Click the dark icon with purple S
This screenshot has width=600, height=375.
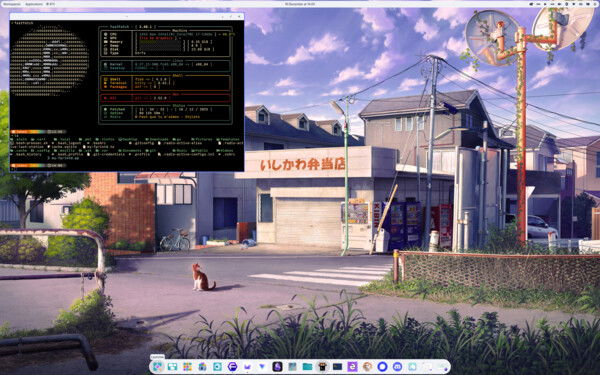(277, 367)
